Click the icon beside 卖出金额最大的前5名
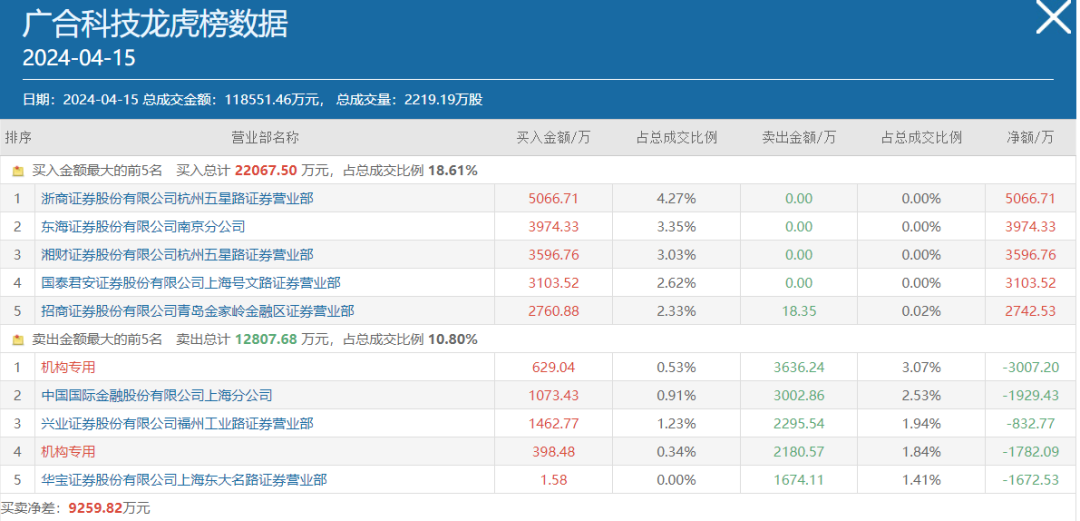 (19, 340)
